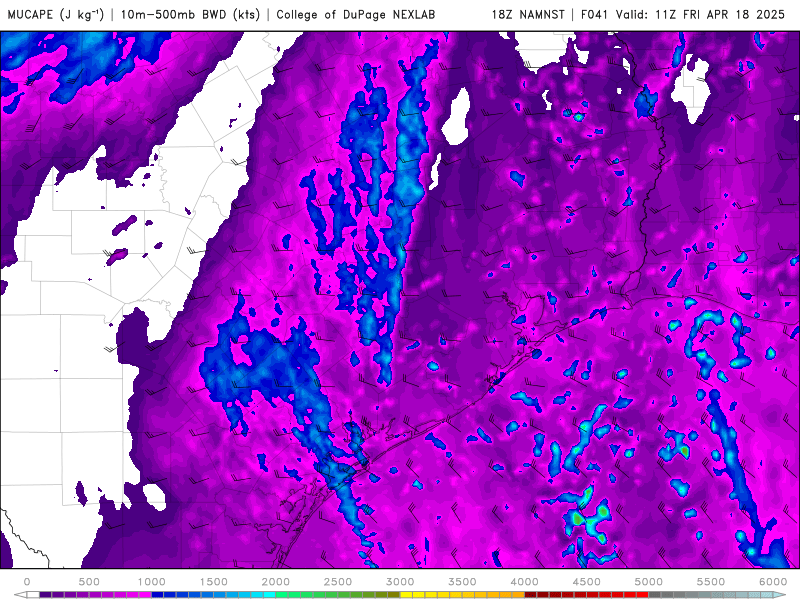Click the "1000" color scale label
This screenshot has width=800, height=600.
click(x=151, y=582)
